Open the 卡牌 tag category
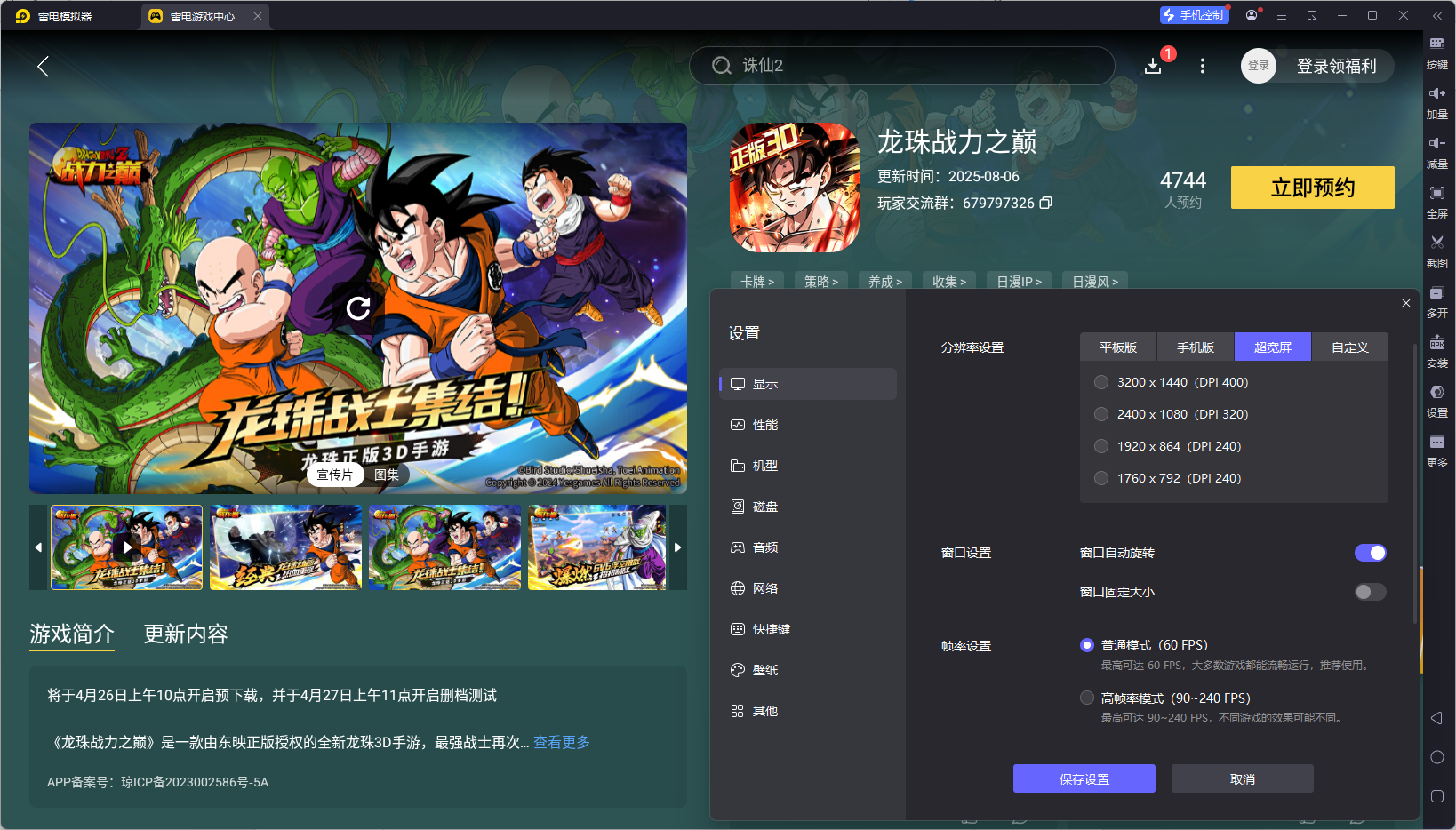The width and height of the screenshot is (1456, 830). [757, 281]
